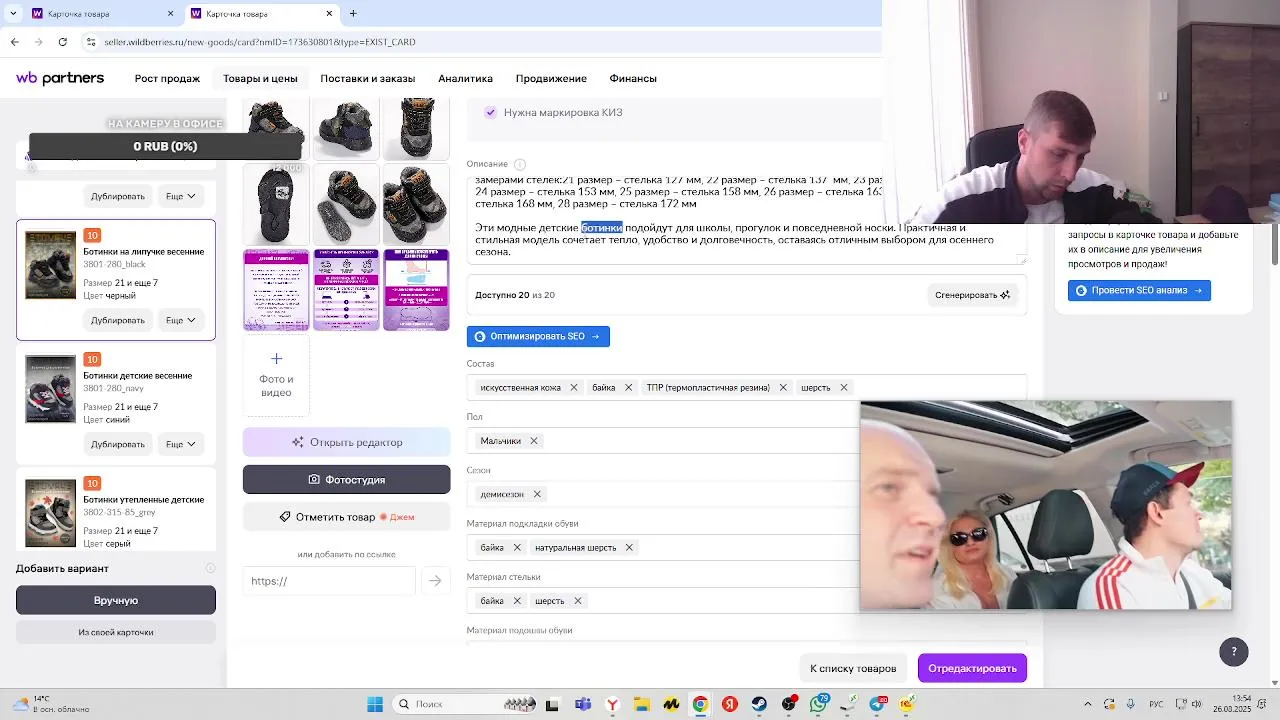Go back in browser history
The height and width of the screenshot is (720, 1280).
coord(15,42)
